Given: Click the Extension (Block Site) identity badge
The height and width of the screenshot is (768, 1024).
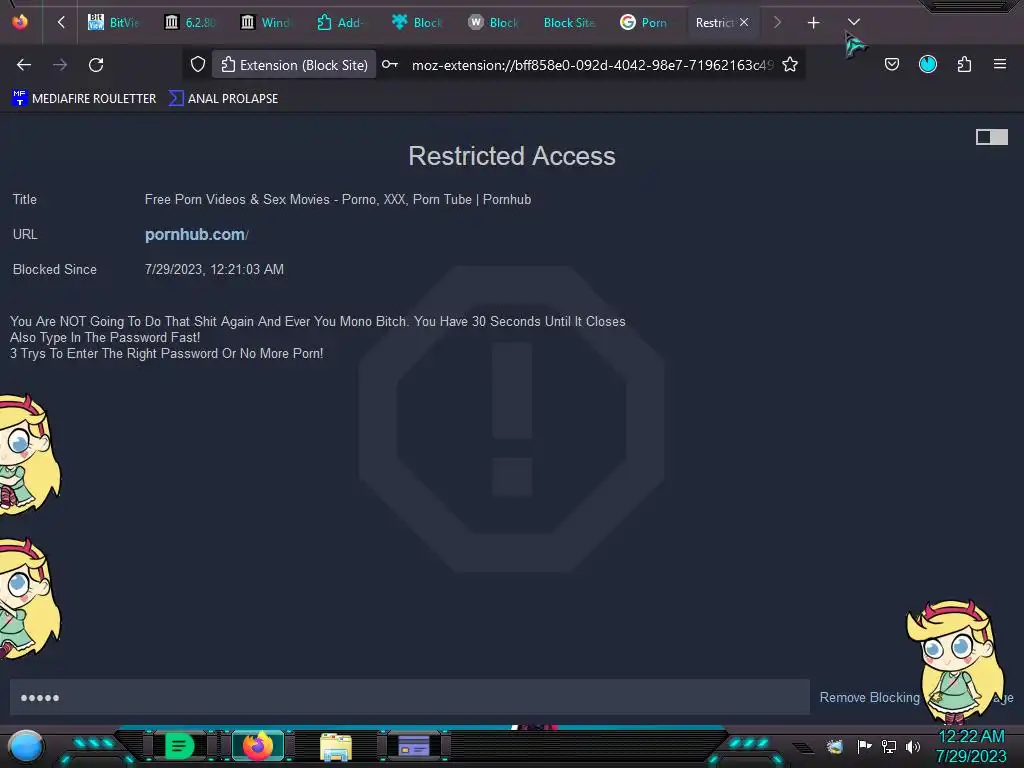Looking at the screenshot, I should 294,65.
